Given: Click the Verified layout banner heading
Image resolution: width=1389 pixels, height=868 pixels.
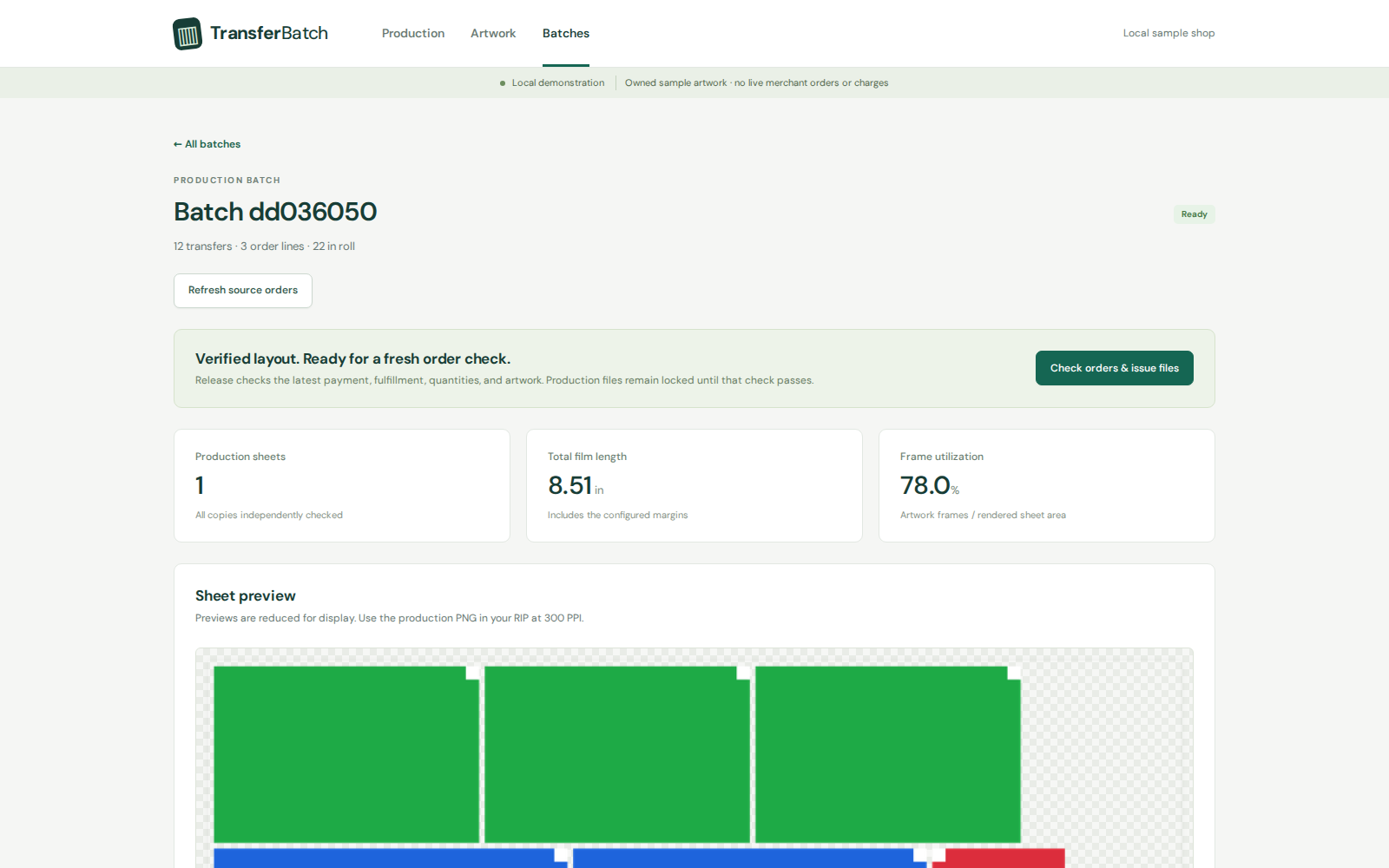Looking at the screenshot, I should click(x=352, y=358).
